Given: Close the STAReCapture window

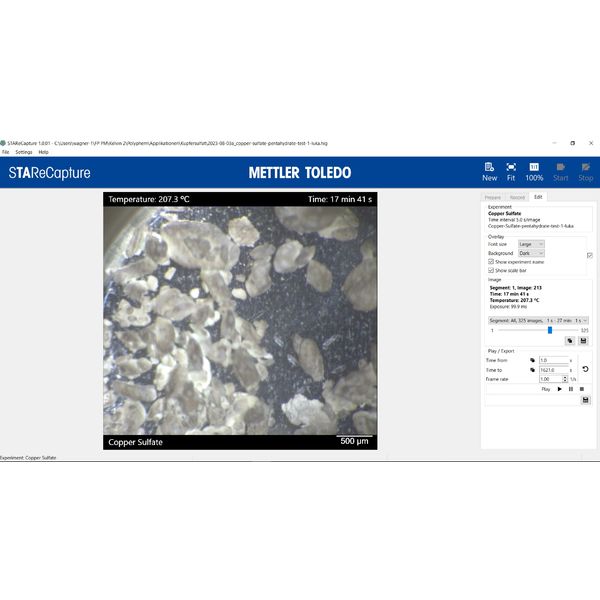Looking at the screenshot, I should pyautogui.click(x=591, y=143).
